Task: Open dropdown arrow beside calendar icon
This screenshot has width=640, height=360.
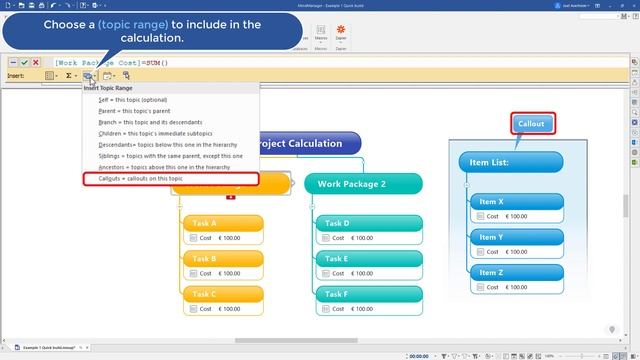Action: pos(114,76)
